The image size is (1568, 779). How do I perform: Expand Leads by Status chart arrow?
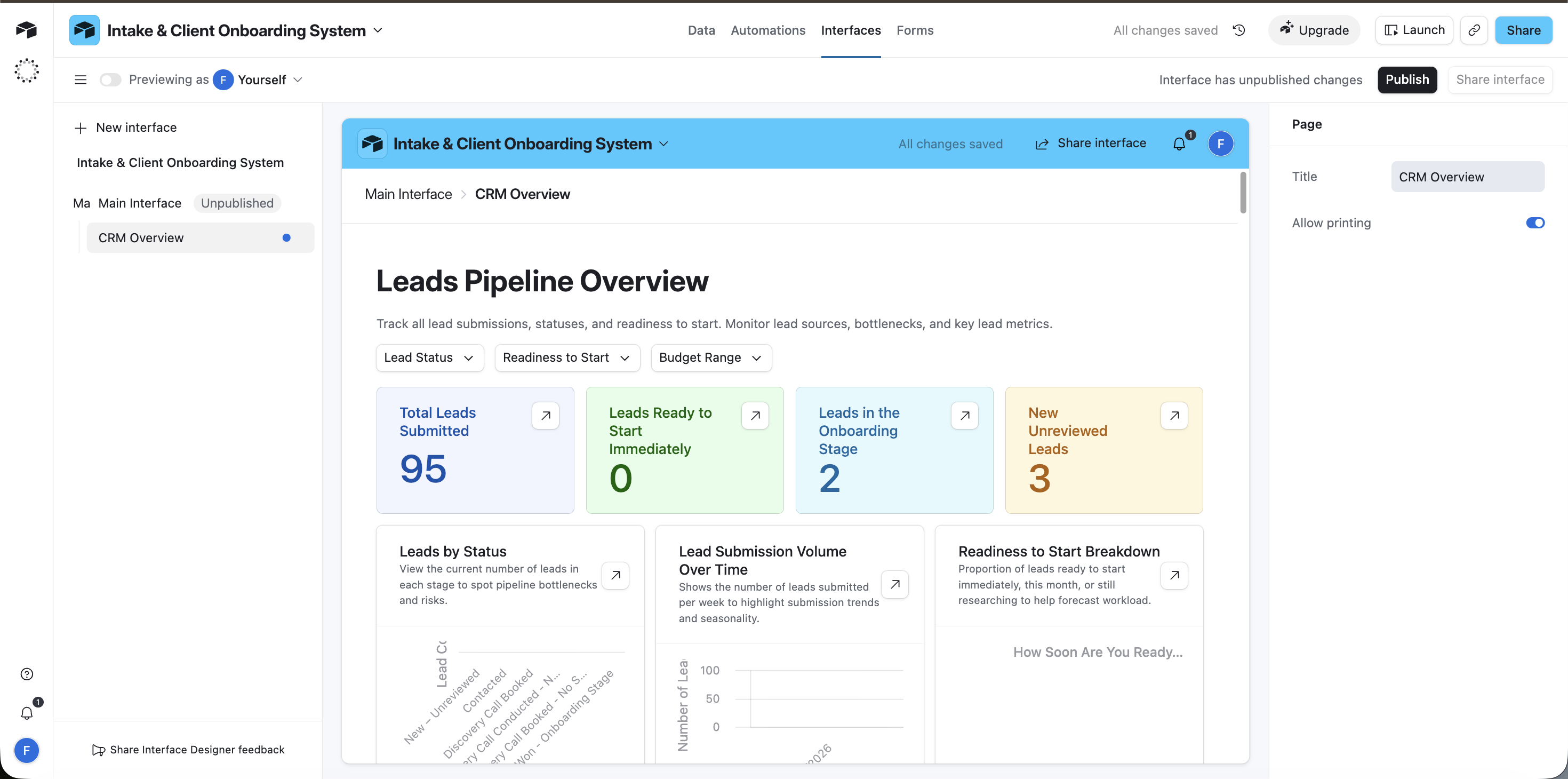coord(615,575)
